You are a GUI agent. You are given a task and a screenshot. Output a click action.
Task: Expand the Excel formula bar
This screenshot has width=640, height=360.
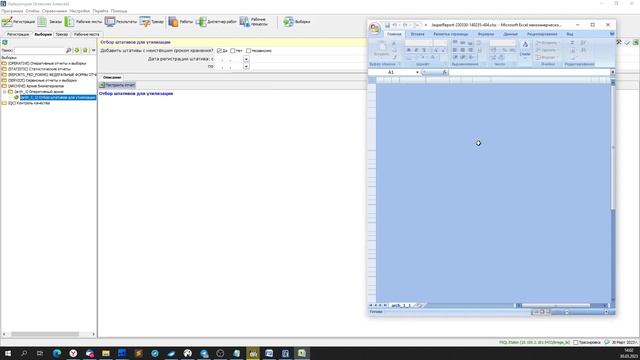coord(612,72)
